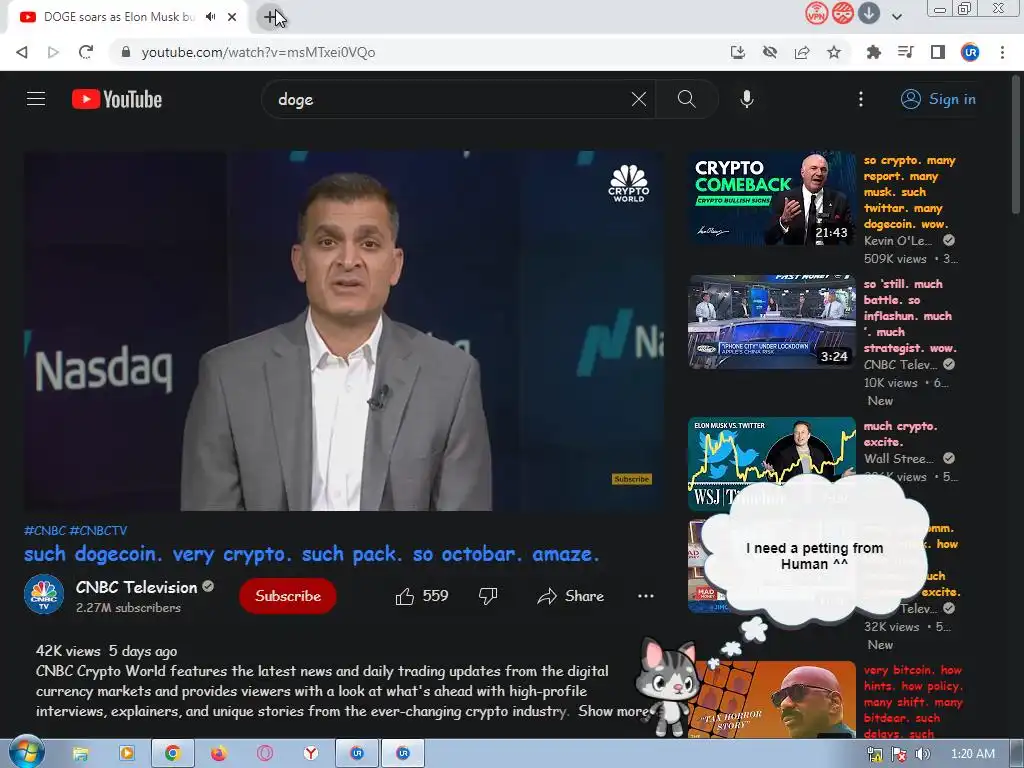Open the Windows Start button
Screen dimensions: 1024x768
[x=27, y=752]
